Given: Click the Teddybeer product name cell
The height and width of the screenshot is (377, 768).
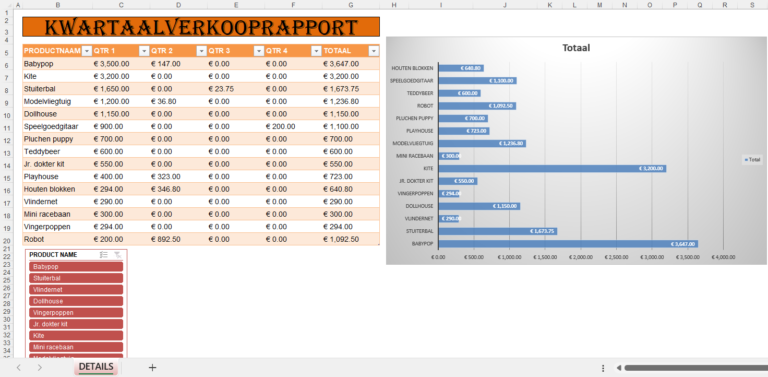Looking at the screenshot, I should coord(57,152).
